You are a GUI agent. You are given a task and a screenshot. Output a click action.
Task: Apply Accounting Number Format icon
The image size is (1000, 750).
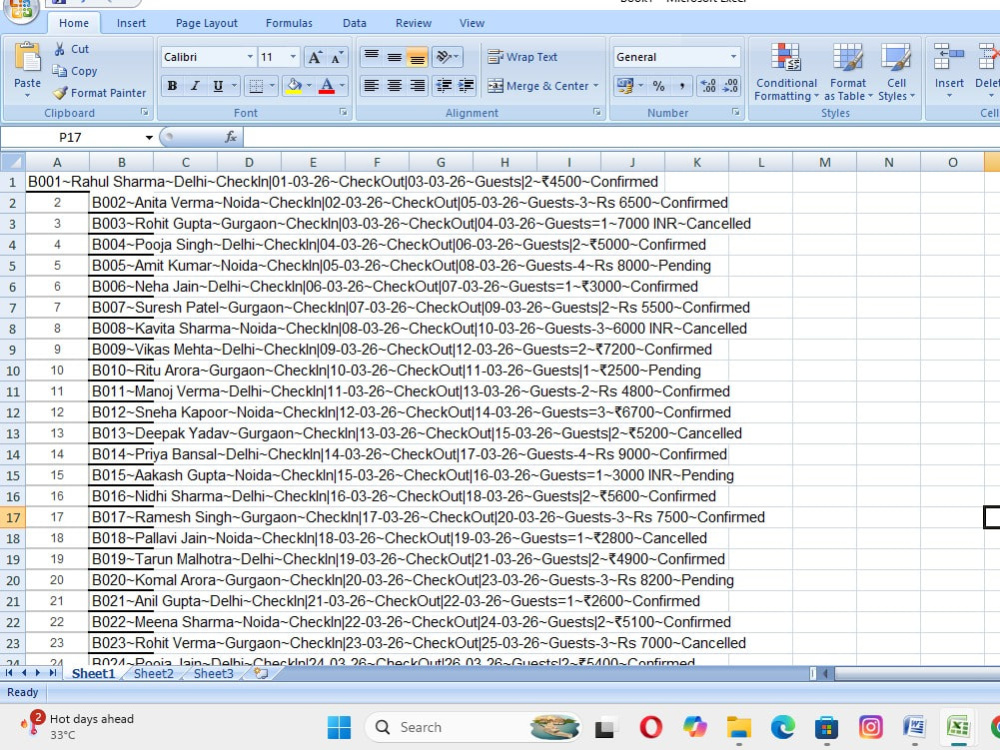624,85
